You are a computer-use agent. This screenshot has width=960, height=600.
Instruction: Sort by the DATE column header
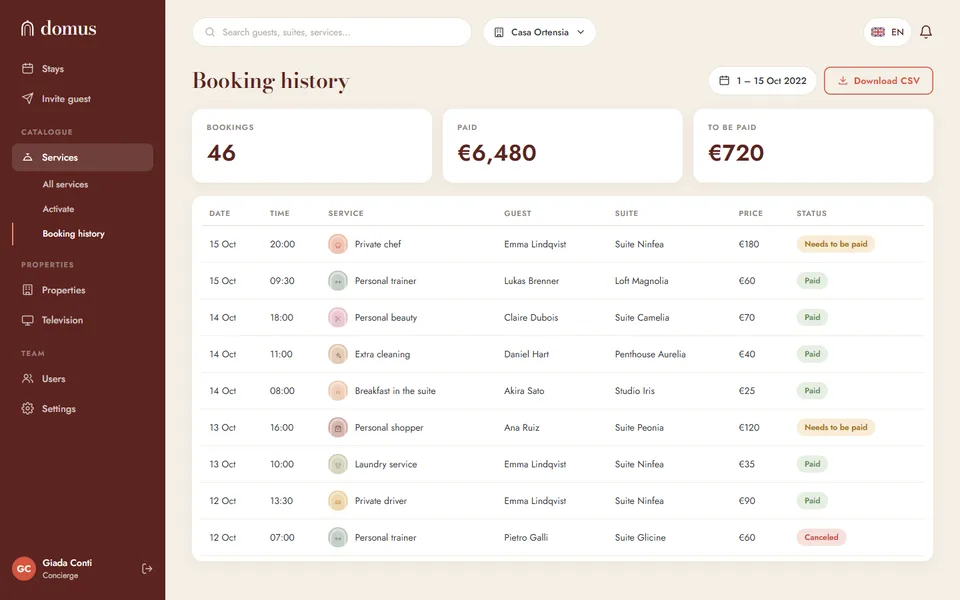click(220, 213)
